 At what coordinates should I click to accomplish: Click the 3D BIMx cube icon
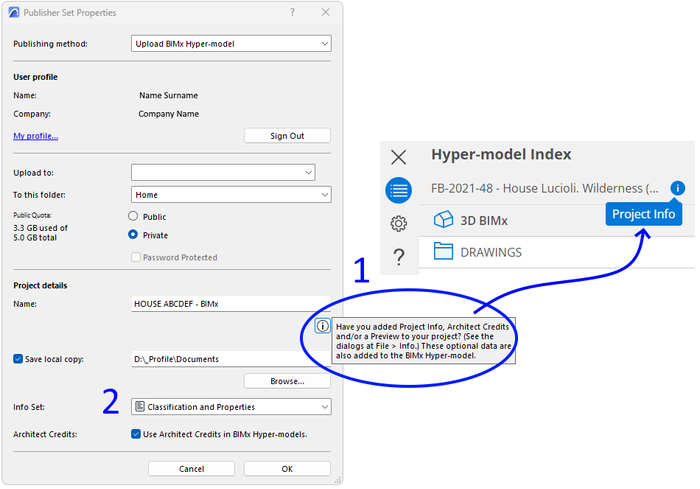coord(443,220)
